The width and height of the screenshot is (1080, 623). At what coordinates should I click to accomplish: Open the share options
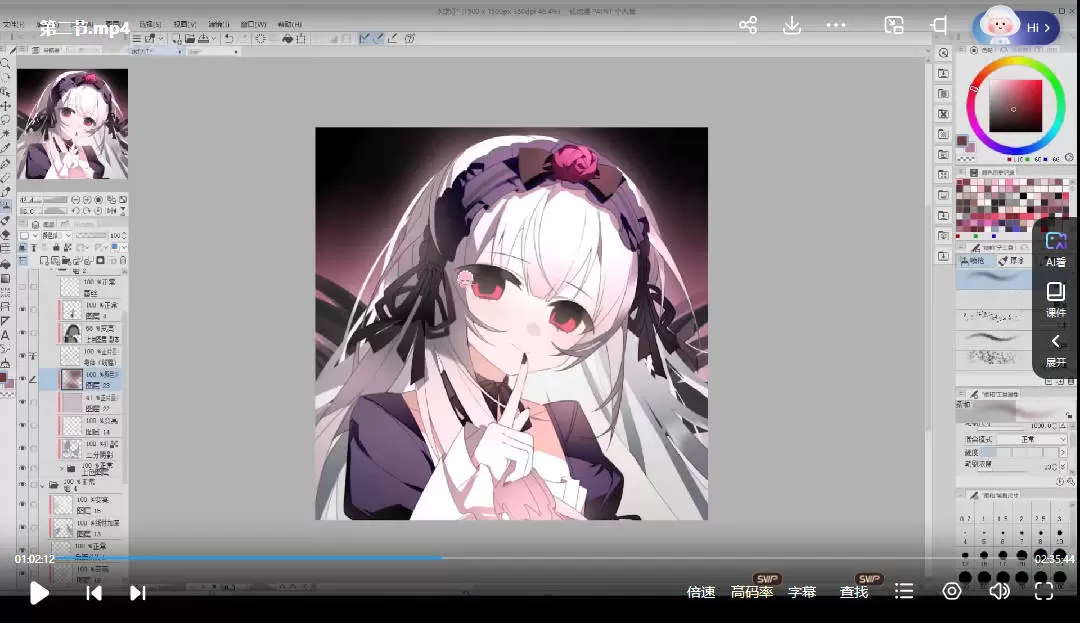(748, 25)
